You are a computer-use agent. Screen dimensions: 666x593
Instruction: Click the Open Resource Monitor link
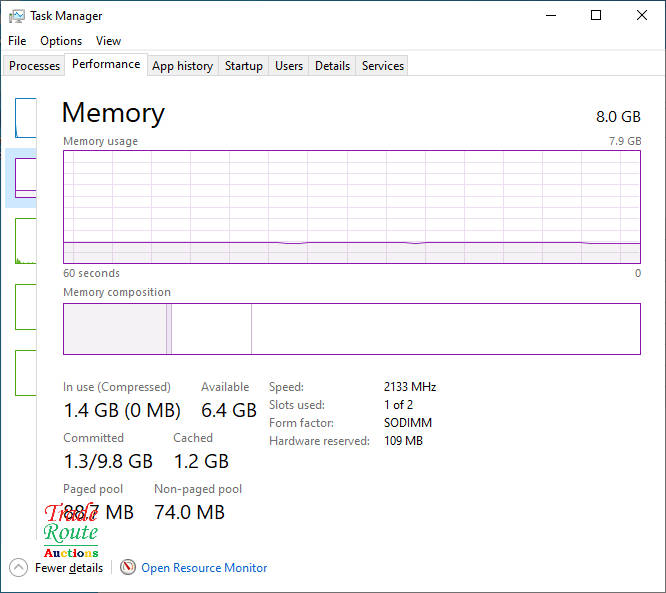point(204,568)
